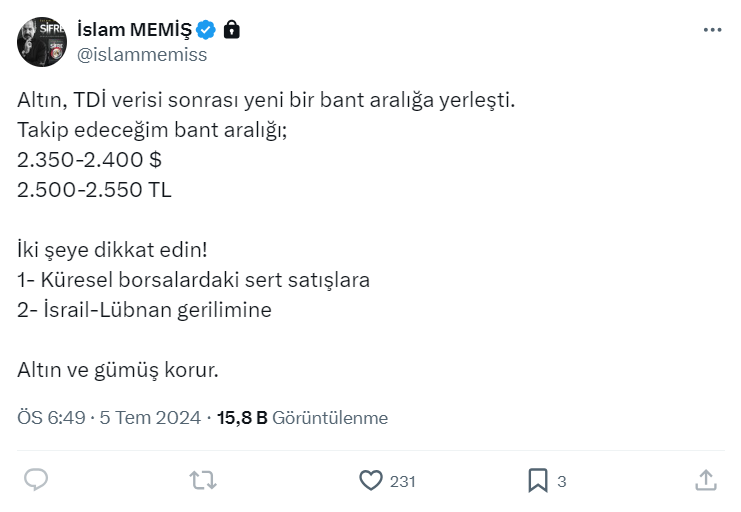Open the @islammemiss handle link
The height and width of the screenshot is (512, 741).
click(x=142, y=55)
